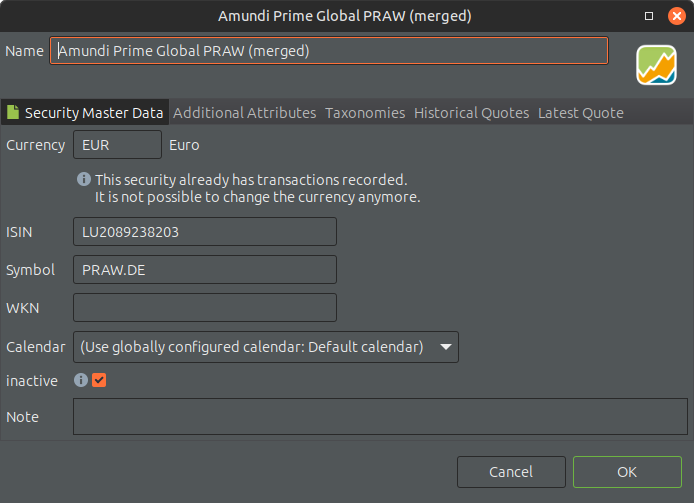
Task: Focus the ISIN input field
Action: [x=205, y=232]
